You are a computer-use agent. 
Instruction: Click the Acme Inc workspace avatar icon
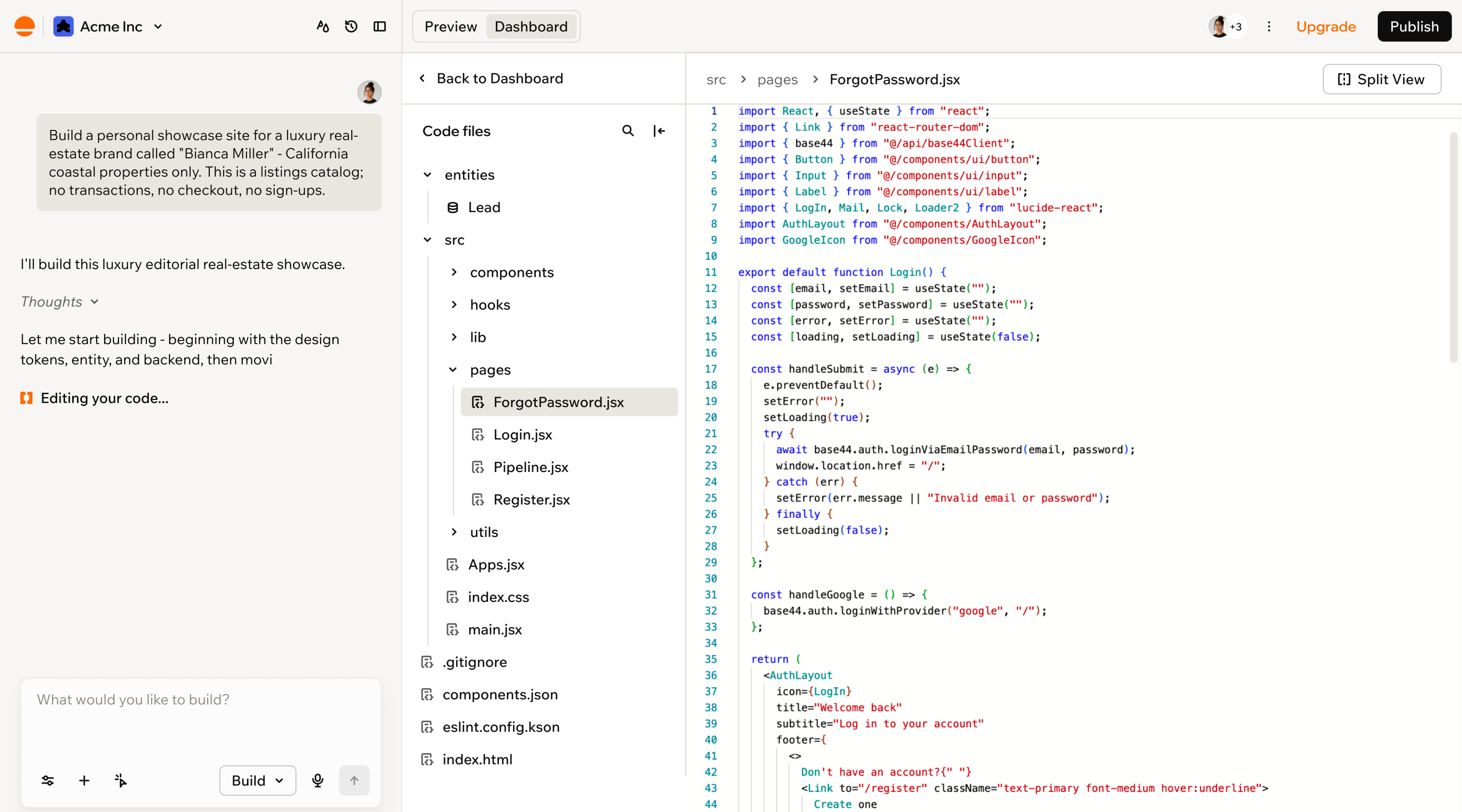click(63, 27)
